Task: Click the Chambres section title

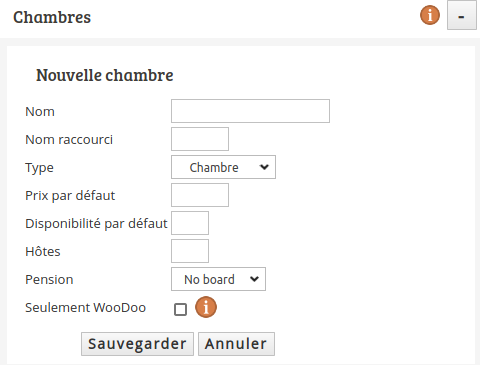Action: 52,17
